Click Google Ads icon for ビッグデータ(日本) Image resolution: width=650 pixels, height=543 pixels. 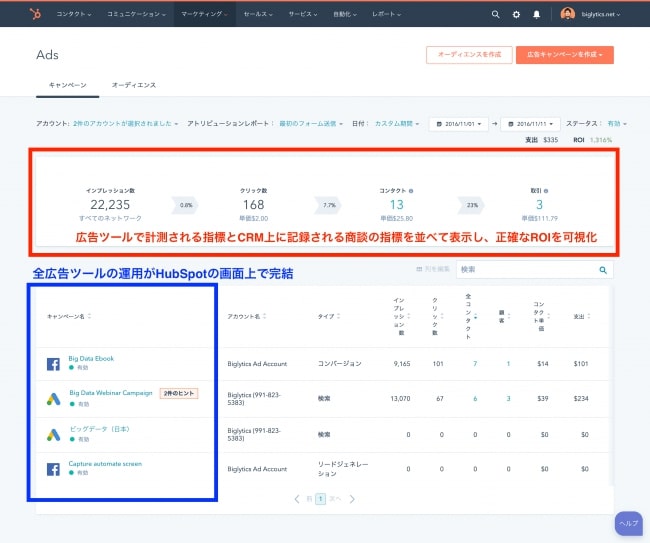point(53,434)
